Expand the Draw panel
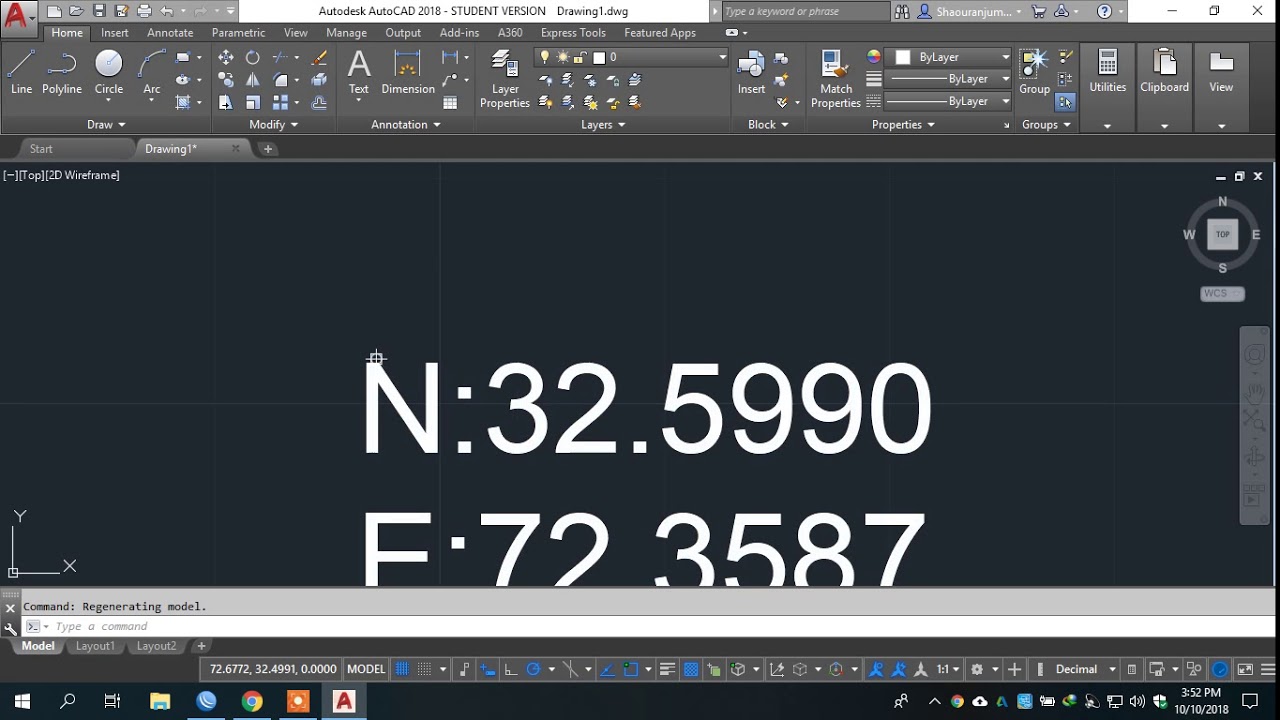1280x720 pixels. [x=106, y=124]
